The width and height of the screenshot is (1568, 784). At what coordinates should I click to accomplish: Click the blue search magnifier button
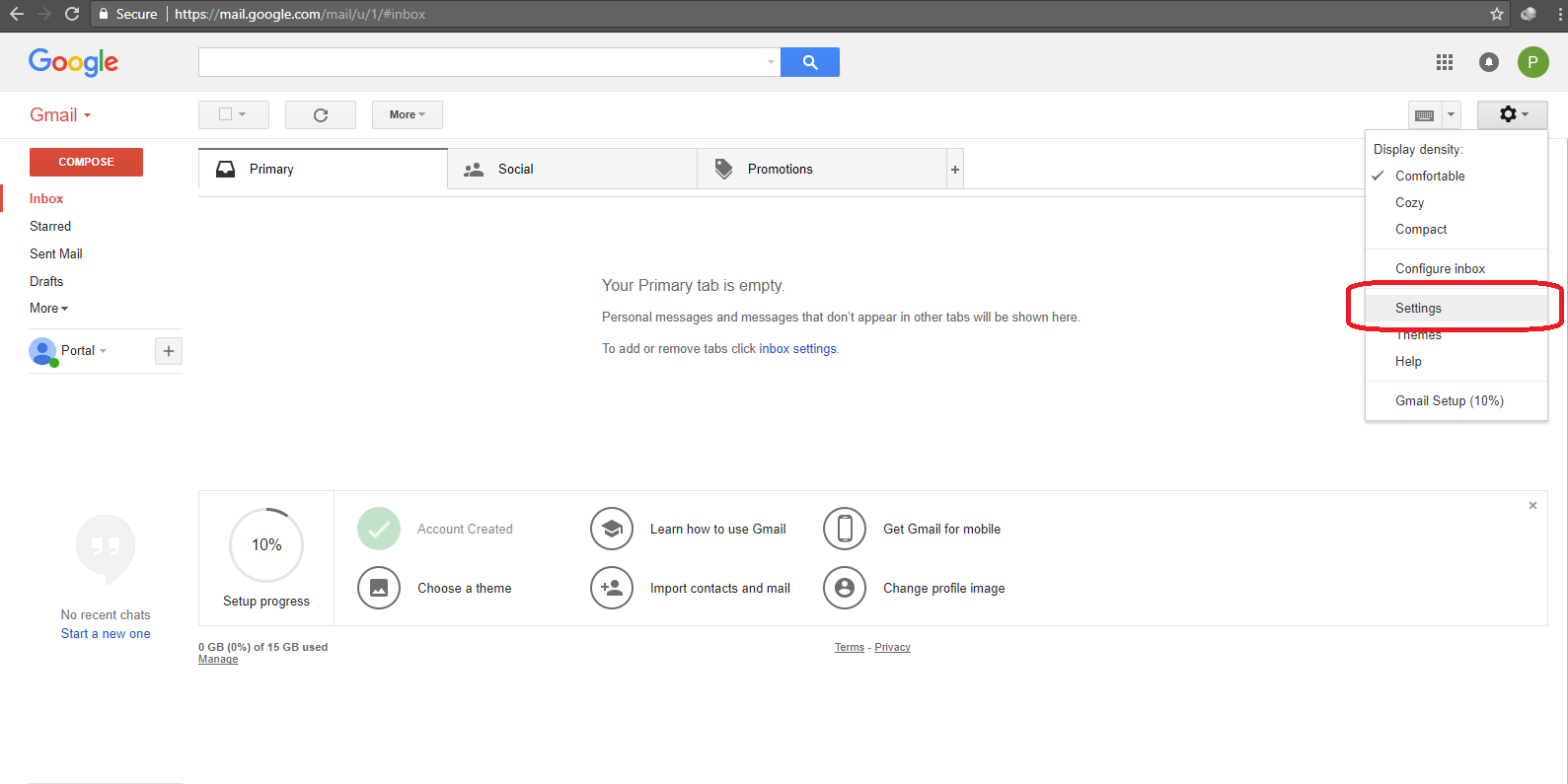point(810,62)
